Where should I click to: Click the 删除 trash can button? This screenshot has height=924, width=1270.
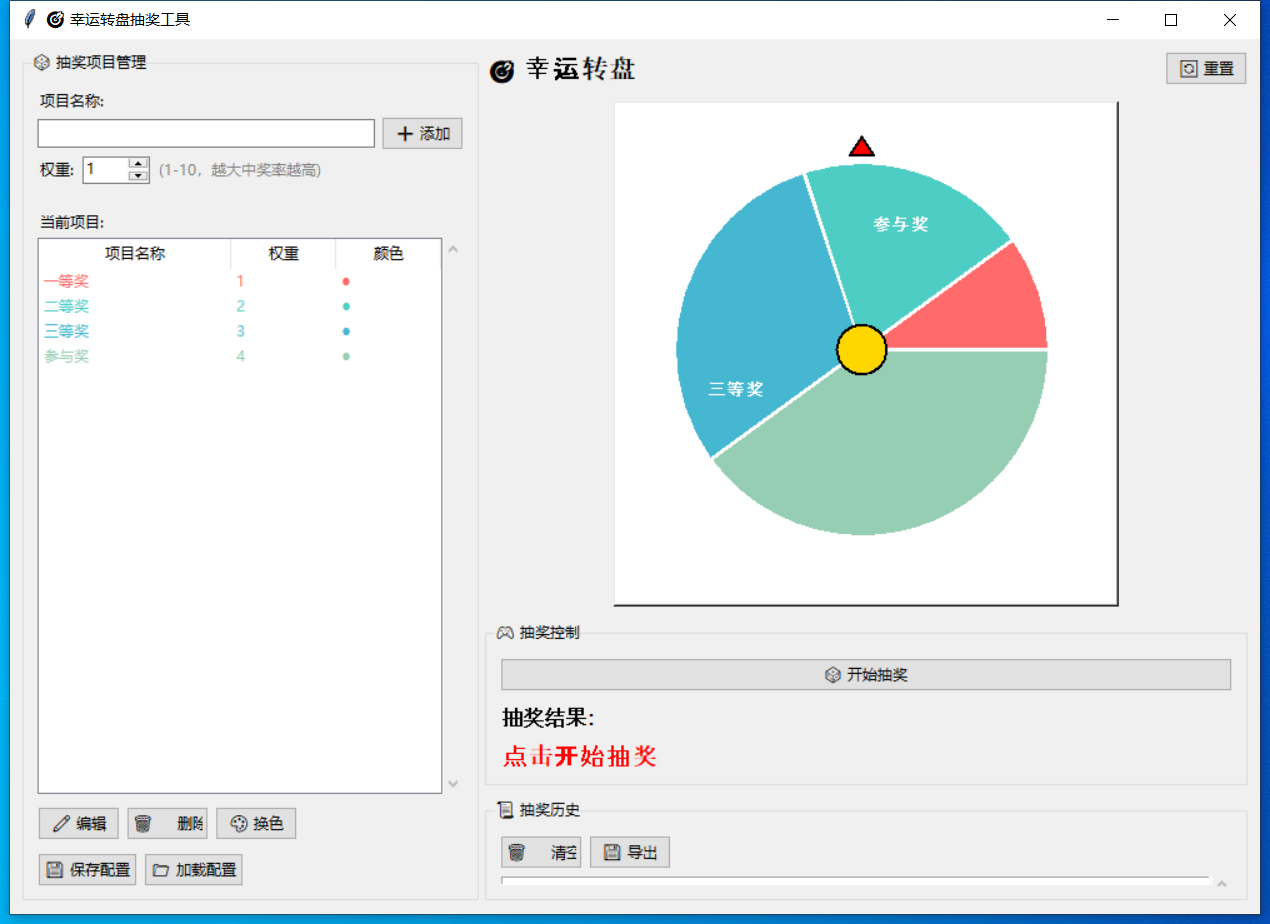(167, 824)
